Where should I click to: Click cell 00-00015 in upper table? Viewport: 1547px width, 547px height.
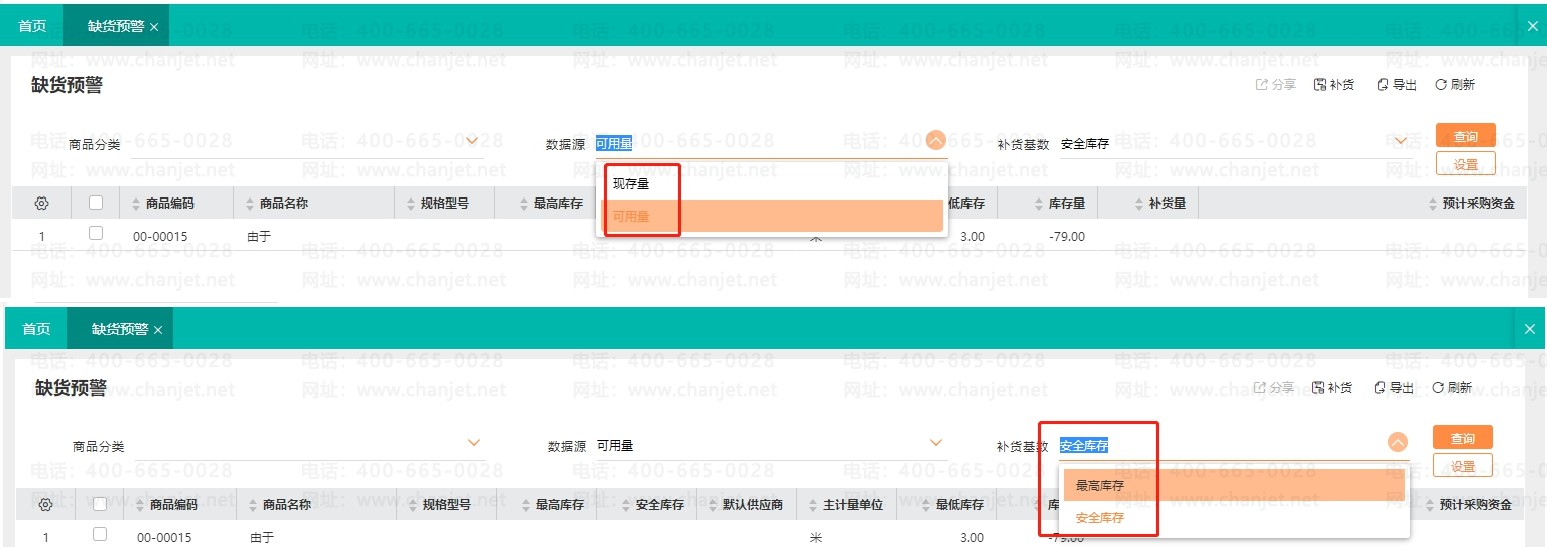[160, 237]
